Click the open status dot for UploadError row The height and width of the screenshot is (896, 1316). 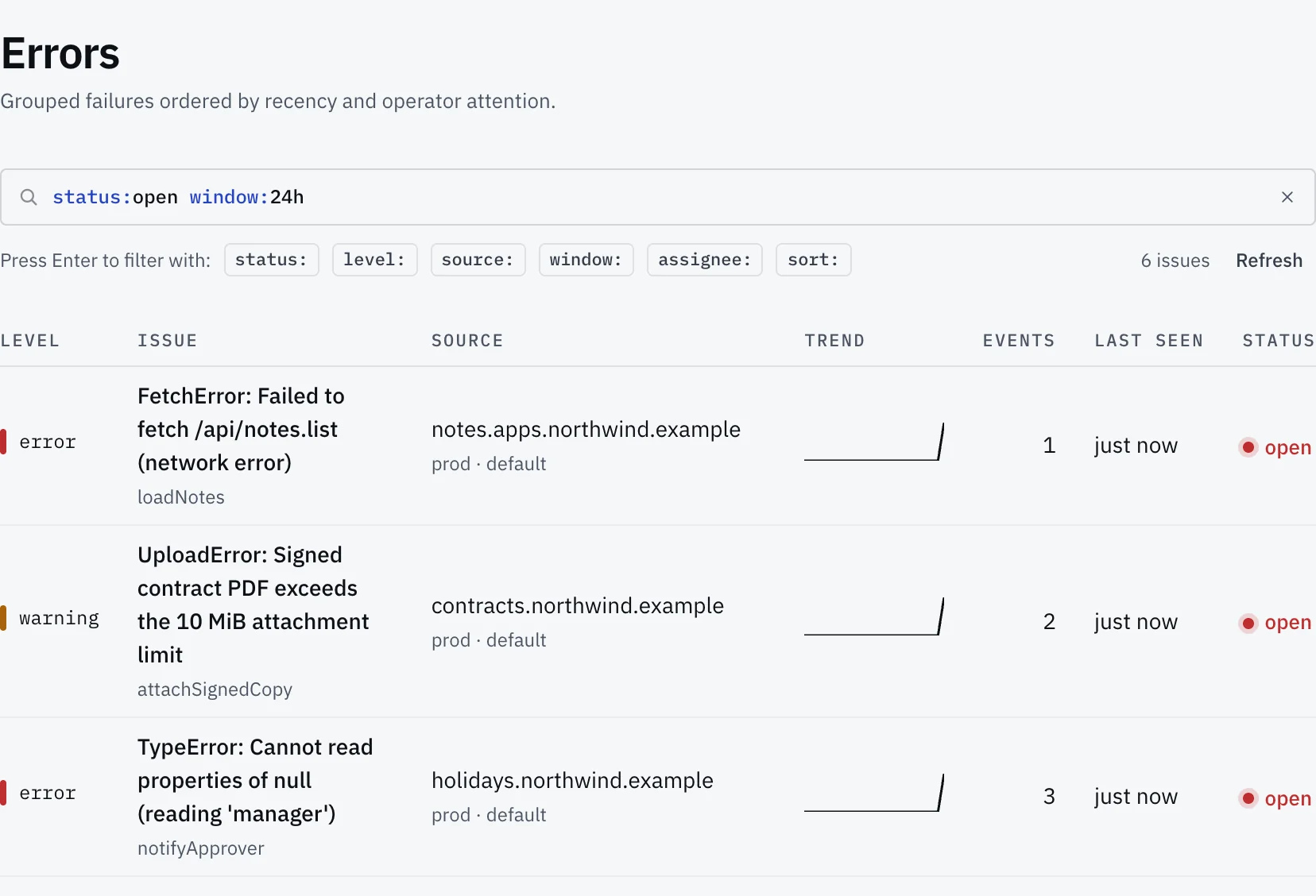(1248, 623)
